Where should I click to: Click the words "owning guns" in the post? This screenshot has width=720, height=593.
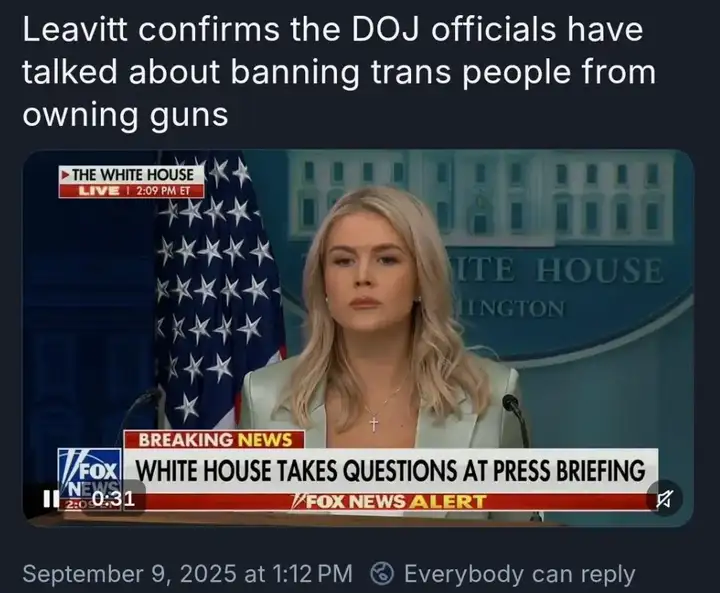pos(125,114)
